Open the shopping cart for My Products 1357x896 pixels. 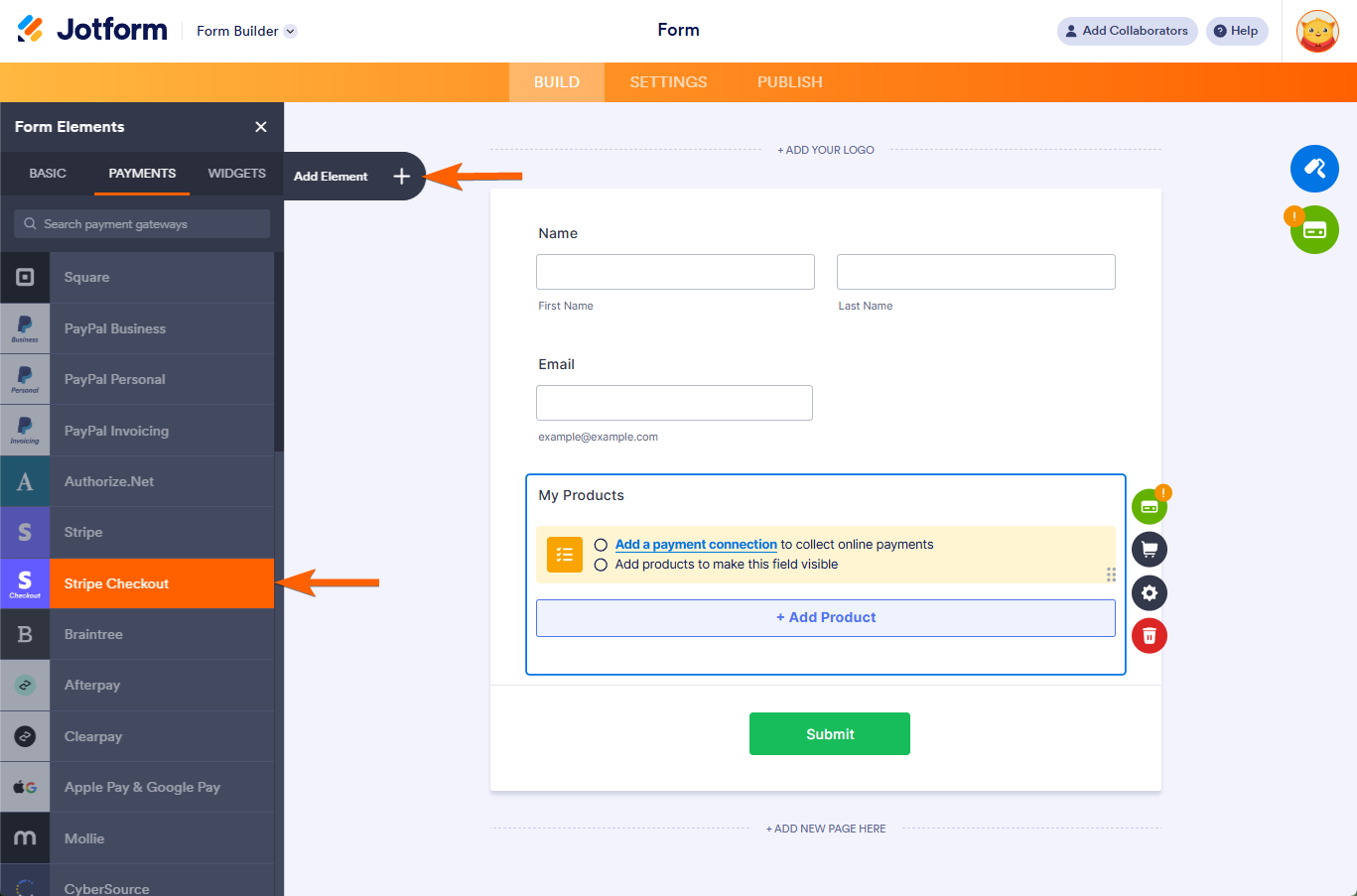click(x=1149, y=549)
